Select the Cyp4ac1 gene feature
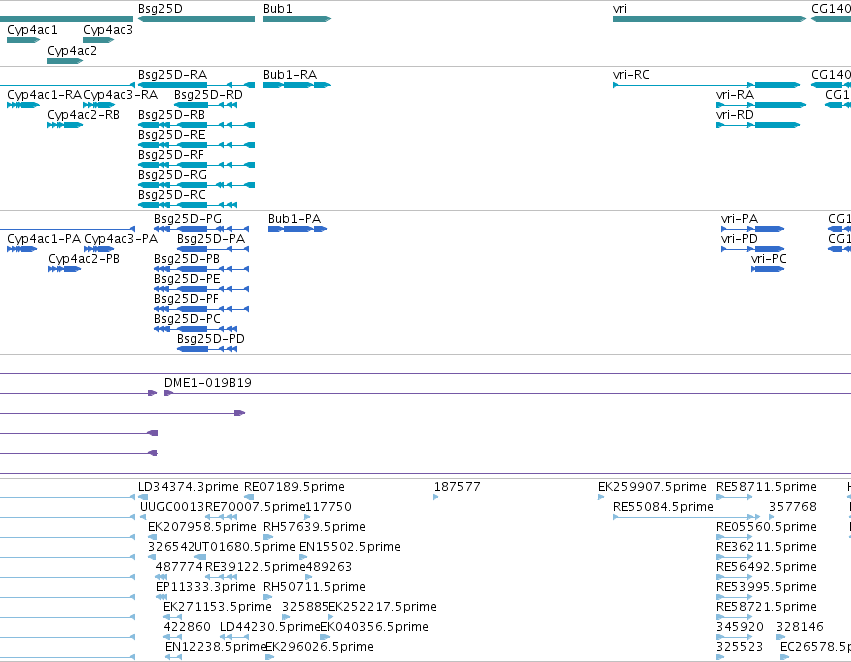The height and width of the screenshot is (662, 851). coord(23,40)
